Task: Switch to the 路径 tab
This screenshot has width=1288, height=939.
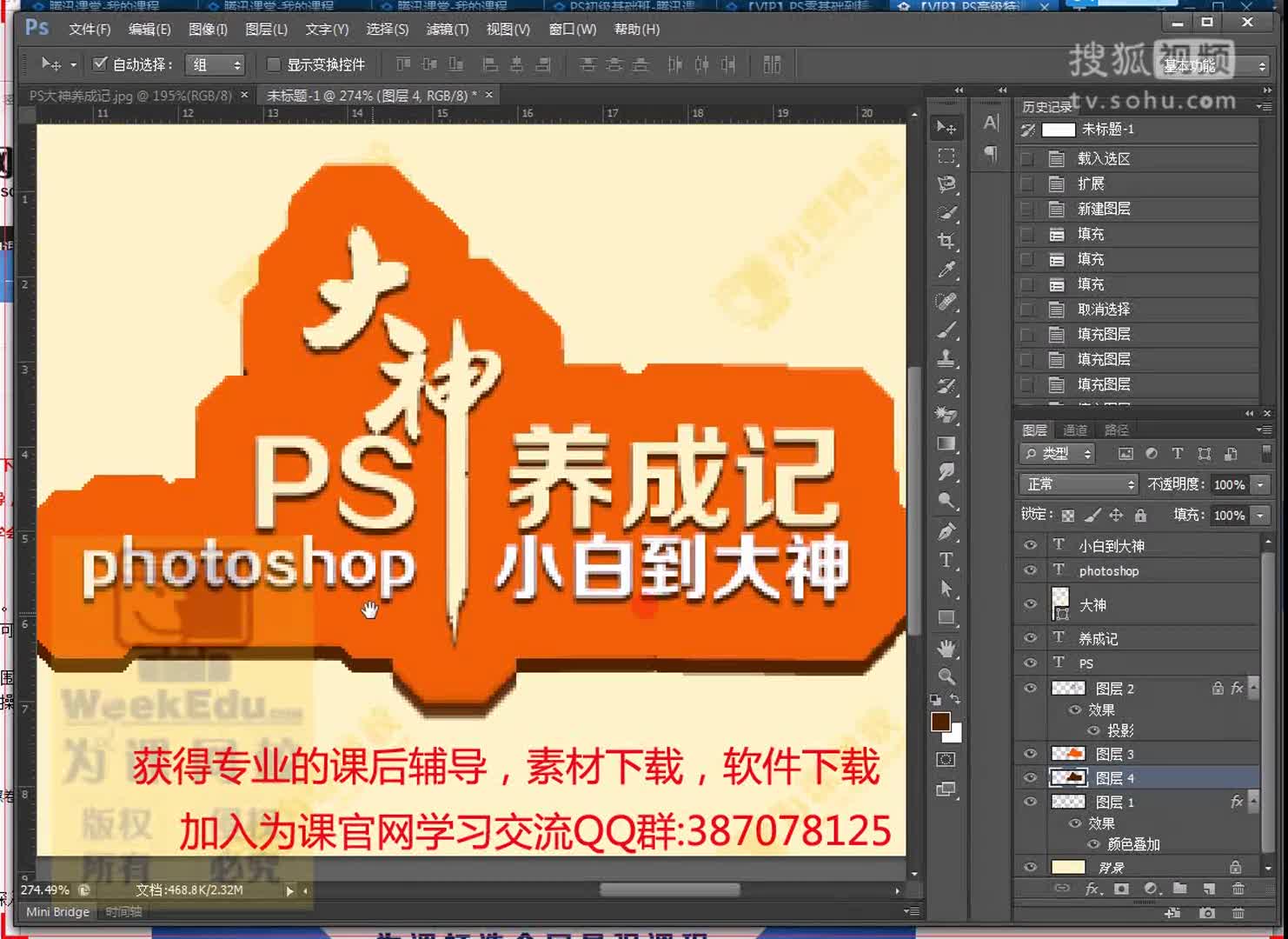Action: pos(1116,430)
